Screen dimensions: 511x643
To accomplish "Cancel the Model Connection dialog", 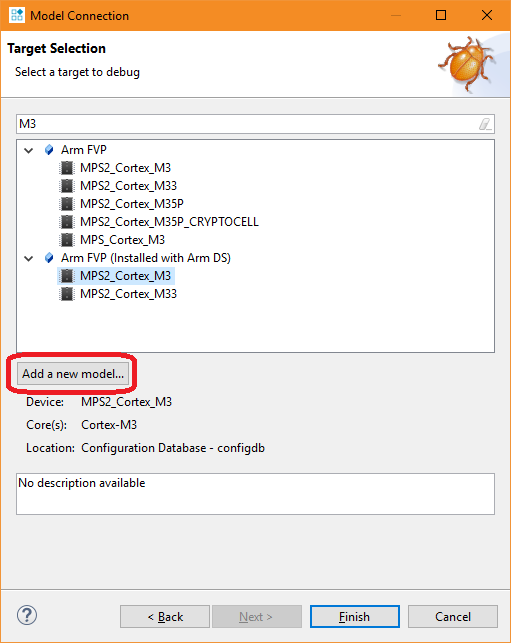I will pos(453,616).
